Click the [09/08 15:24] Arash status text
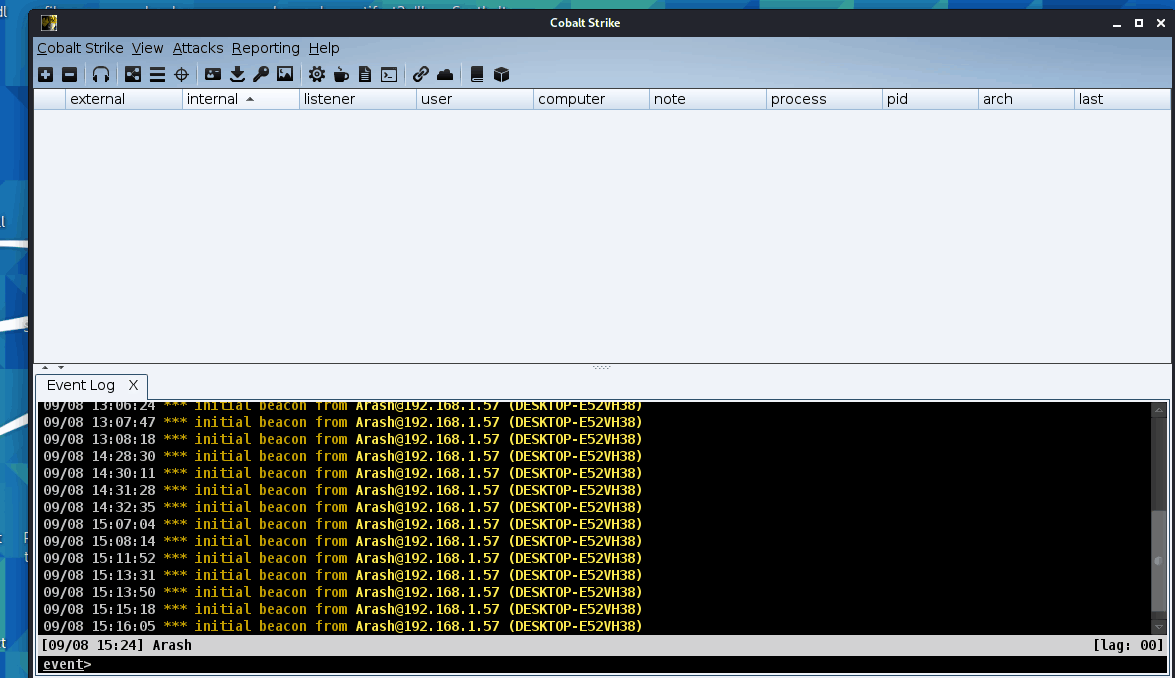 click(116, 645)
